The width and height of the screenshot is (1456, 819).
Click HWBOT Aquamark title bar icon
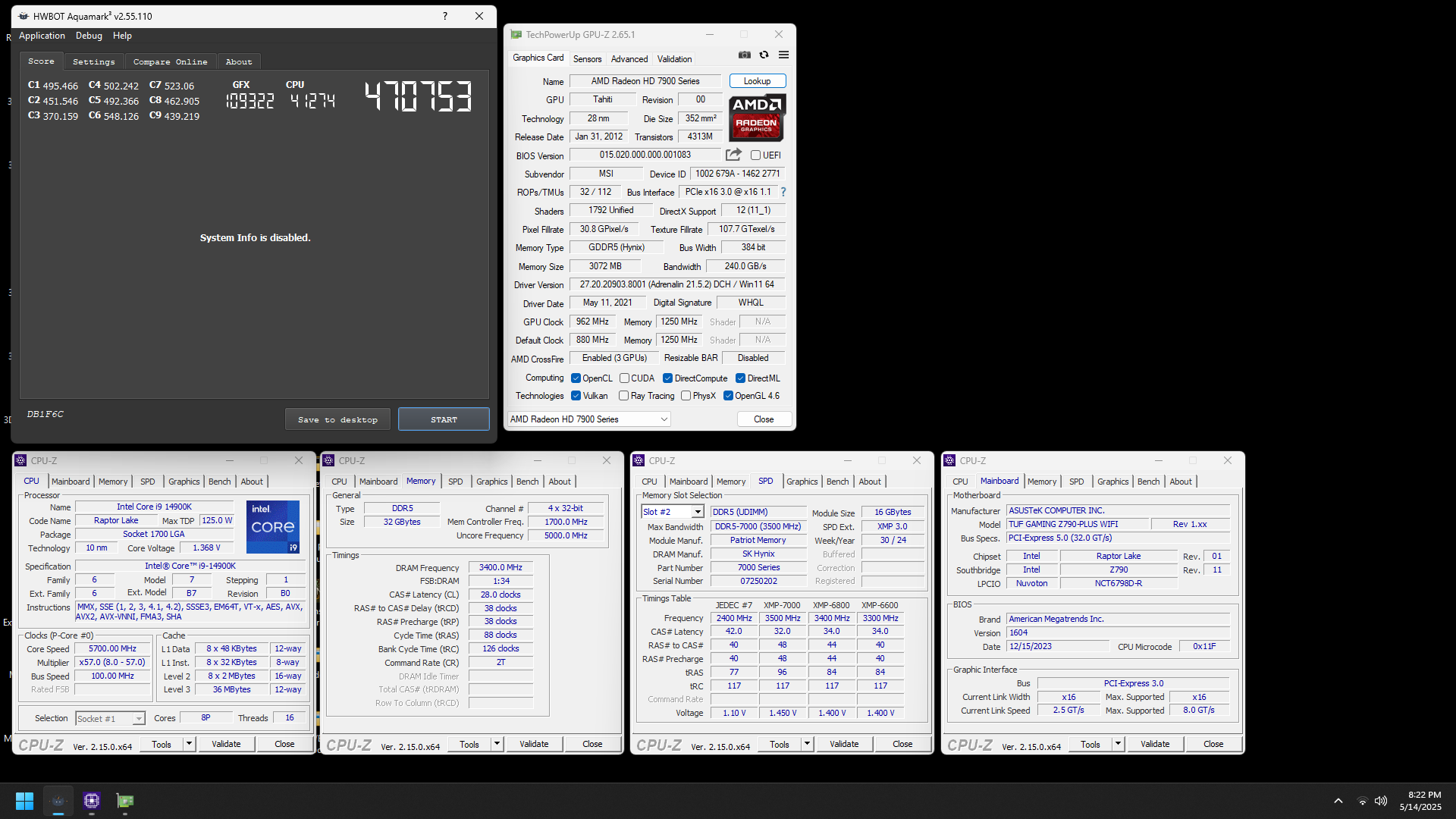23,16
